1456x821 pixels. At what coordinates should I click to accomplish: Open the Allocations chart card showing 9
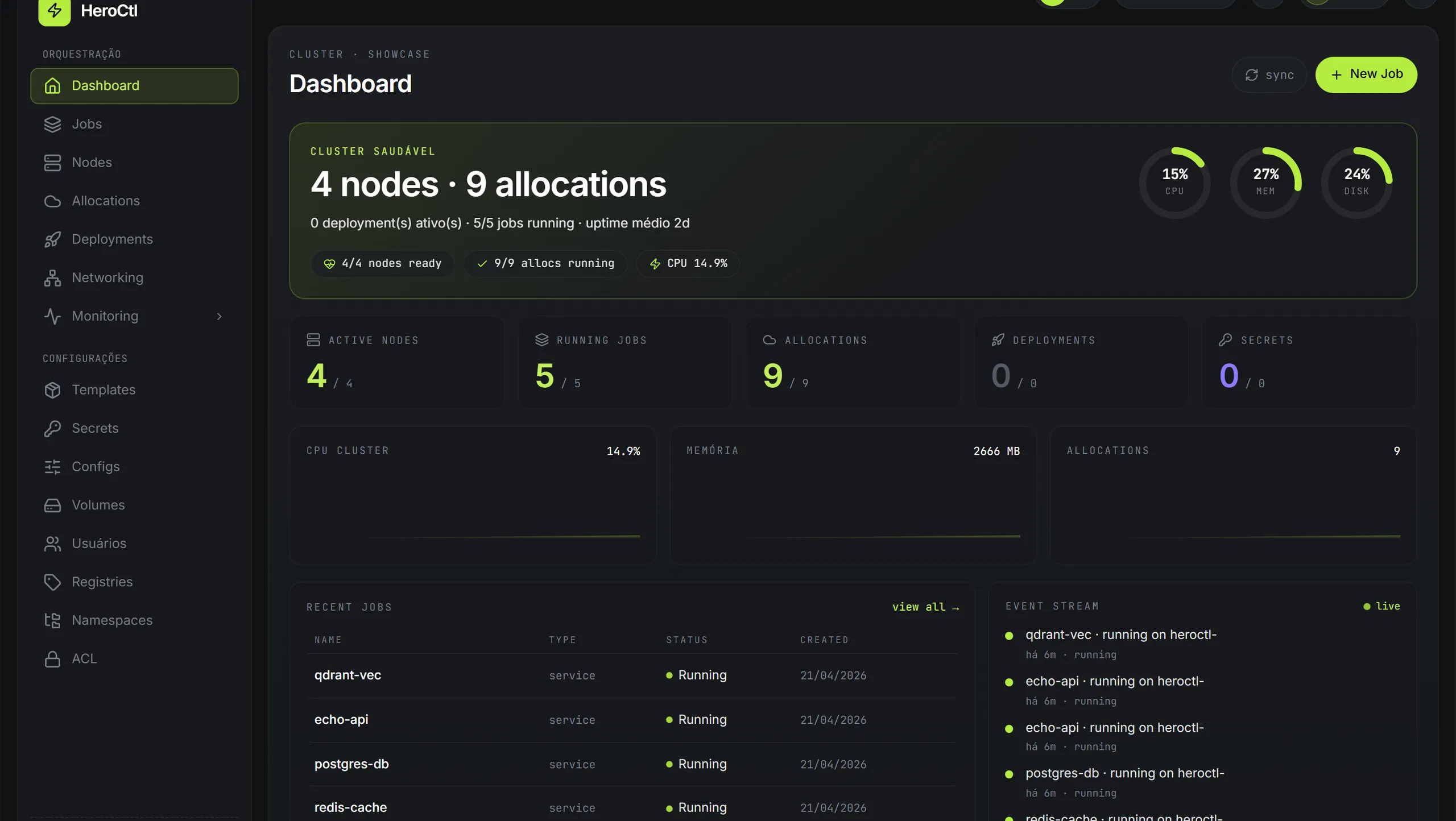1233,495
